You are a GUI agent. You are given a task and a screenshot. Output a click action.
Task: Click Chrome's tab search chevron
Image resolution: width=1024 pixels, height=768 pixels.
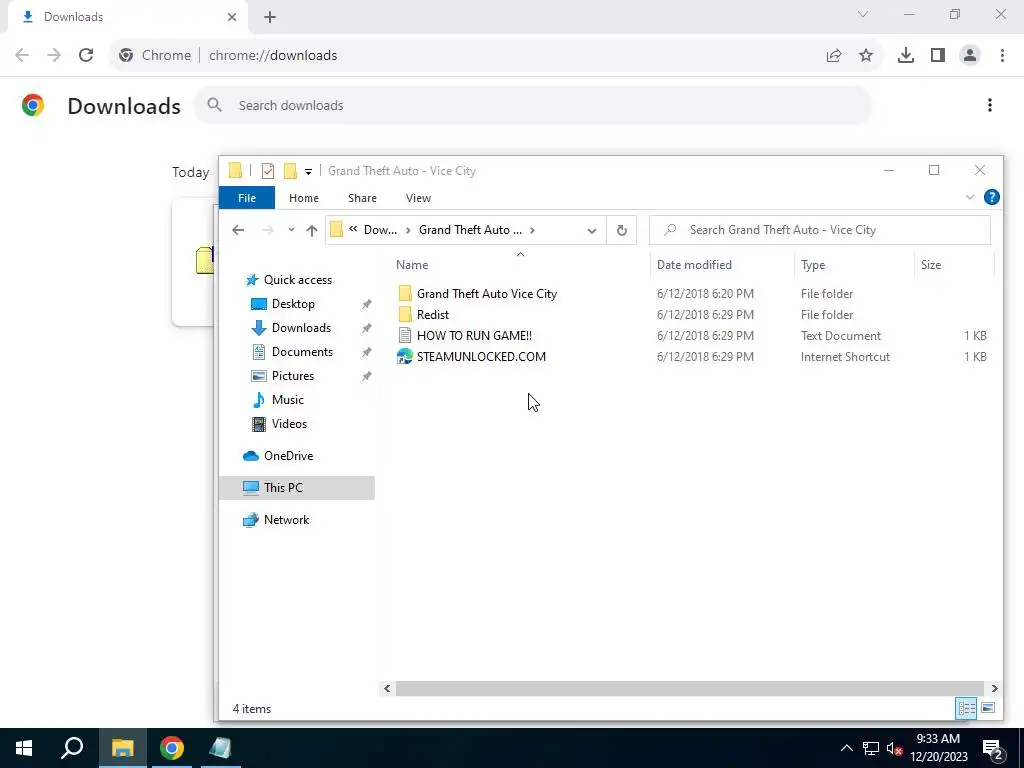(x=863, y=14)
